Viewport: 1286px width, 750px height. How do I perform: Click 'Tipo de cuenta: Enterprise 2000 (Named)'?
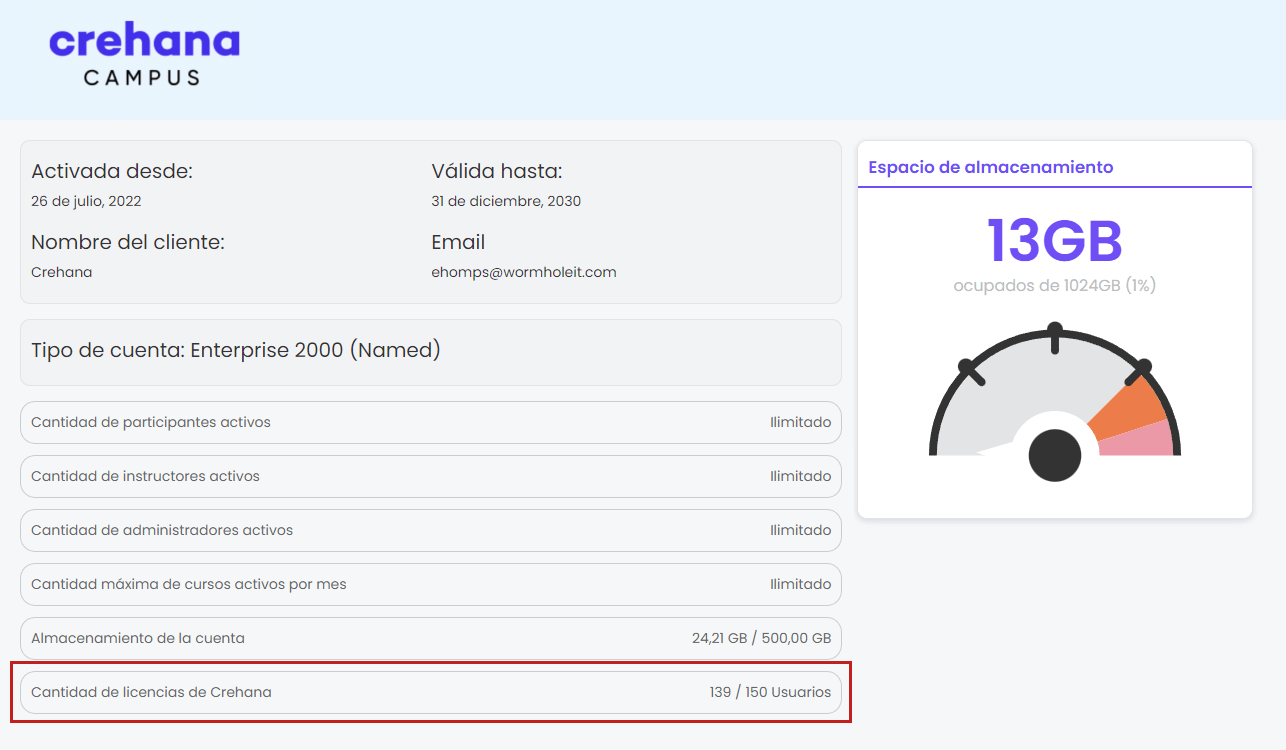pyautogui.click(x=236, y=350)
